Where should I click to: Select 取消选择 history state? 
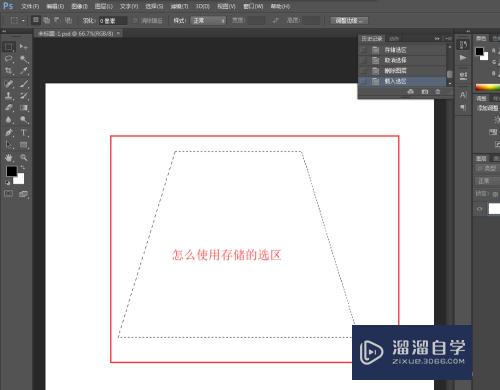coord(403,60)
